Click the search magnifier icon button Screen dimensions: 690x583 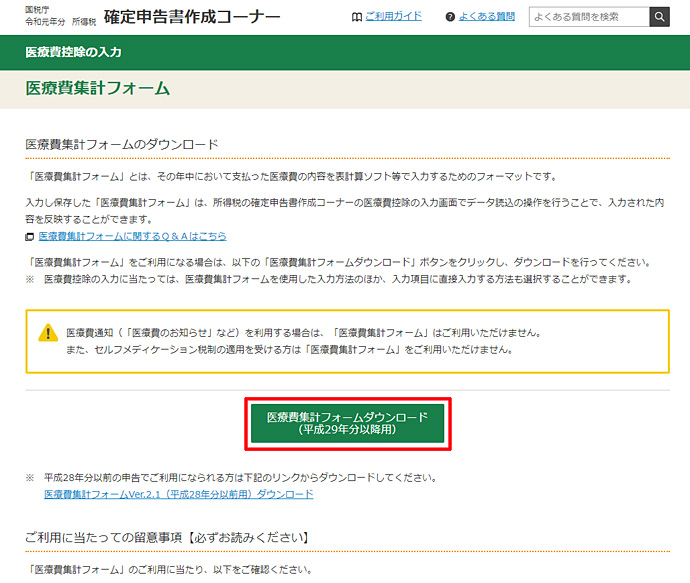click(659, 17)
